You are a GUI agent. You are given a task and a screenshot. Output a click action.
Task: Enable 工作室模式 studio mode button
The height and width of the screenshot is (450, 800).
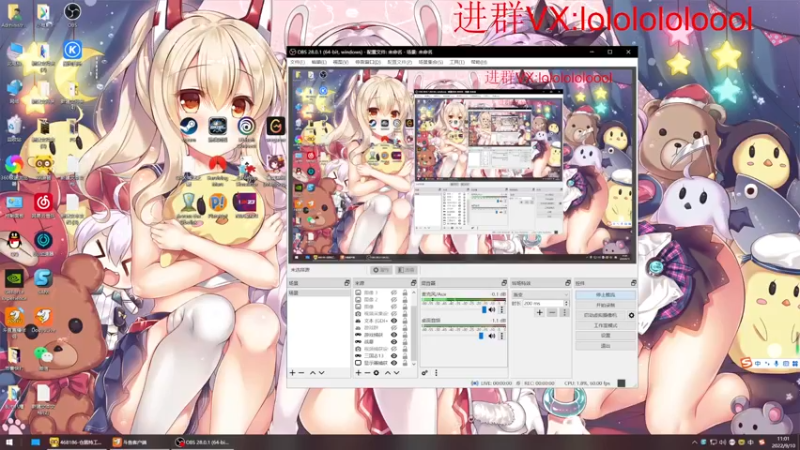[606, 326]
